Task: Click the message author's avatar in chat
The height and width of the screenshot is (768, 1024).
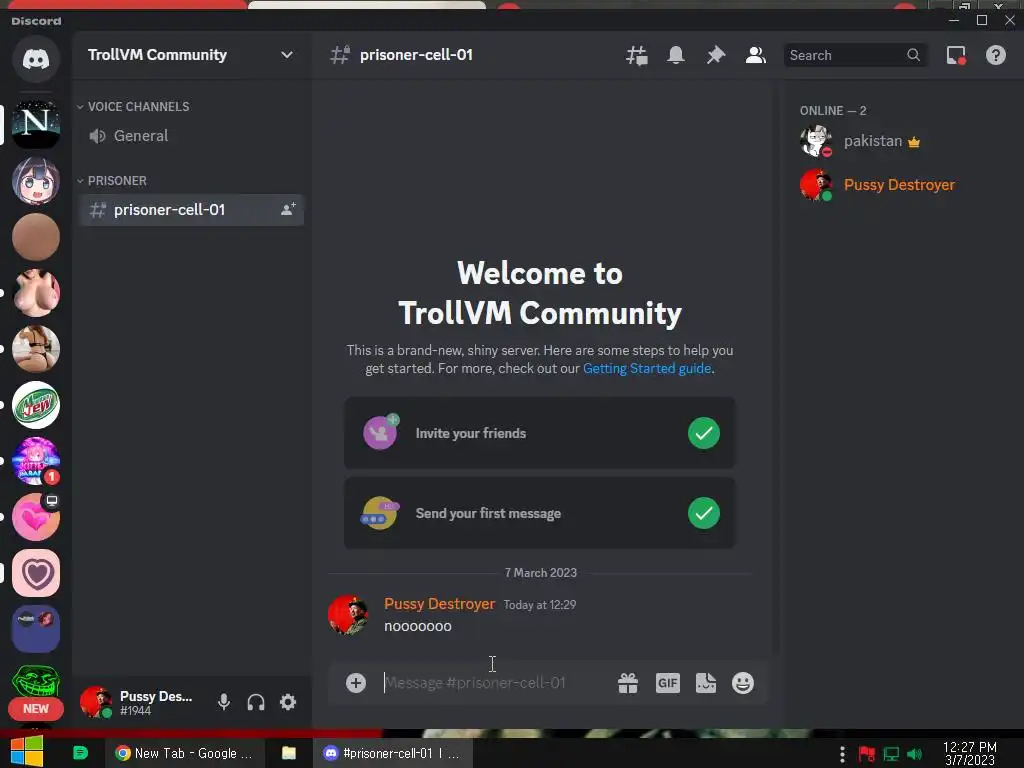Action: 348,615
